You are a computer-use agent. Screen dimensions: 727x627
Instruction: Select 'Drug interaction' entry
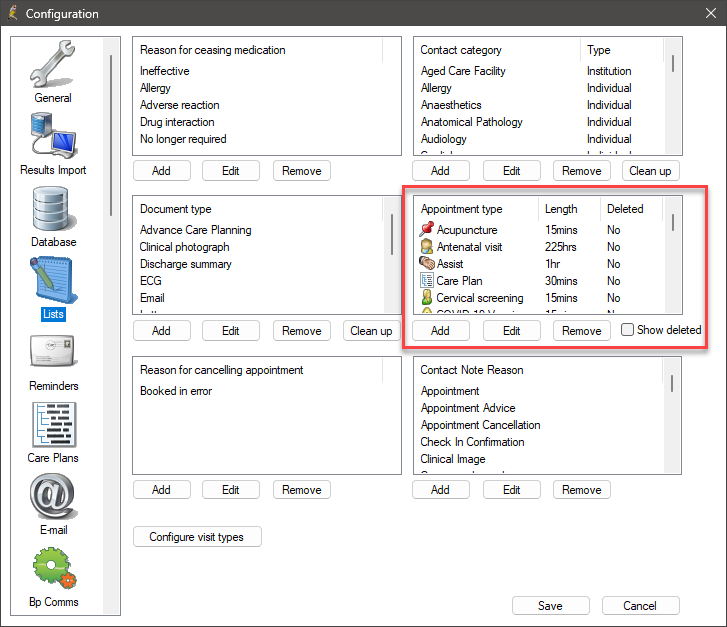177,122
